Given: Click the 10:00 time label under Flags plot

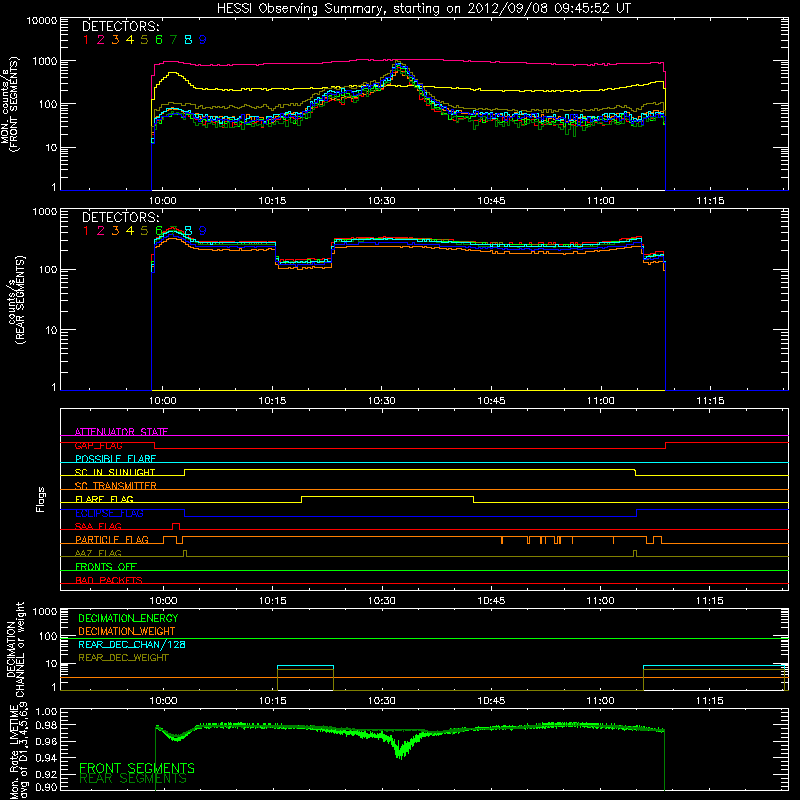Looking at the screenshot, I should point(163,601).
